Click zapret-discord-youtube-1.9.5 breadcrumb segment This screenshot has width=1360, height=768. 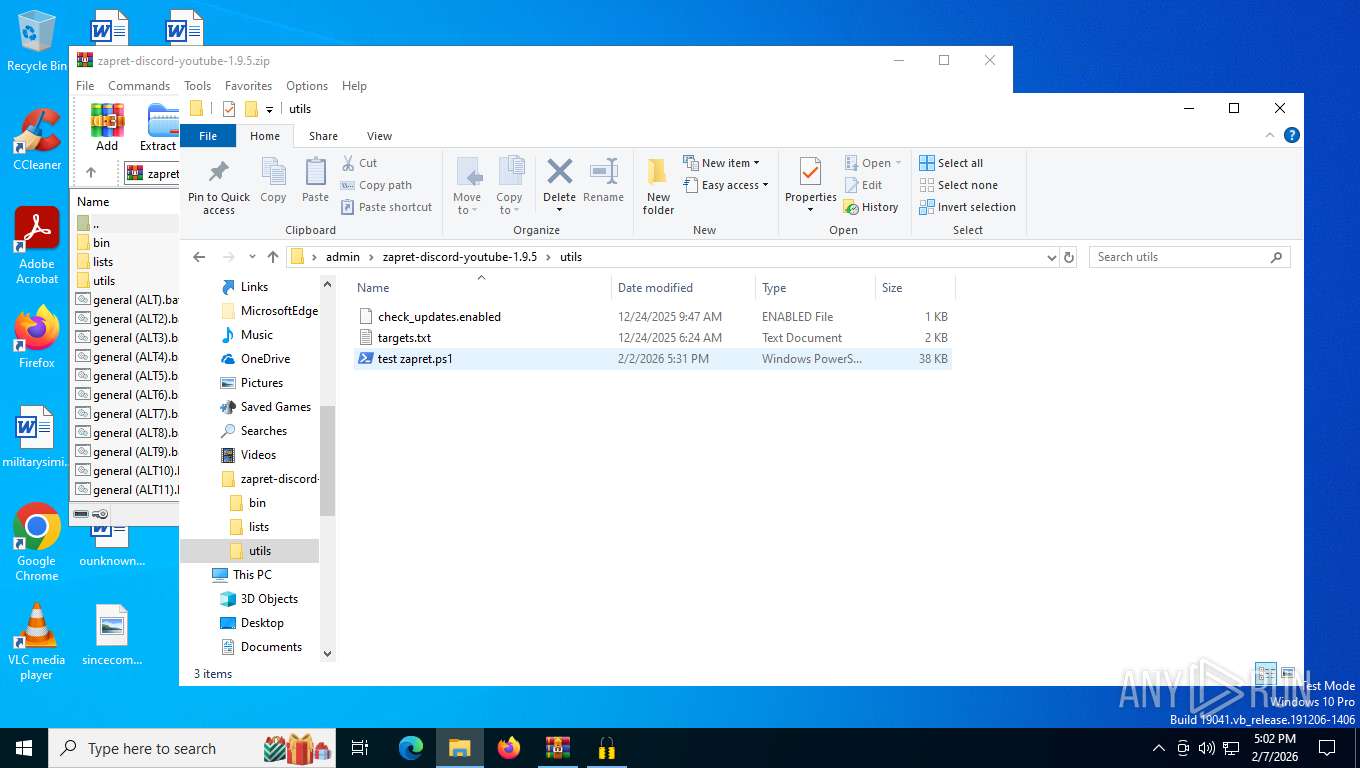(x=459, y=257)
